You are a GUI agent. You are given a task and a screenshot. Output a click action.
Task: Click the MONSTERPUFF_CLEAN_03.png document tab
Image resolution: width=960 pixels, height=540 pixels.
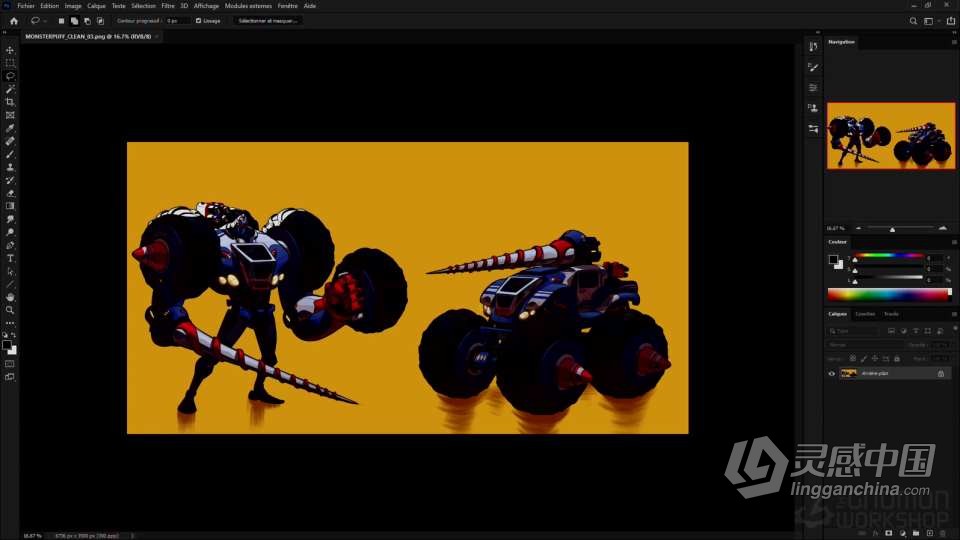[x=88, y=37]
